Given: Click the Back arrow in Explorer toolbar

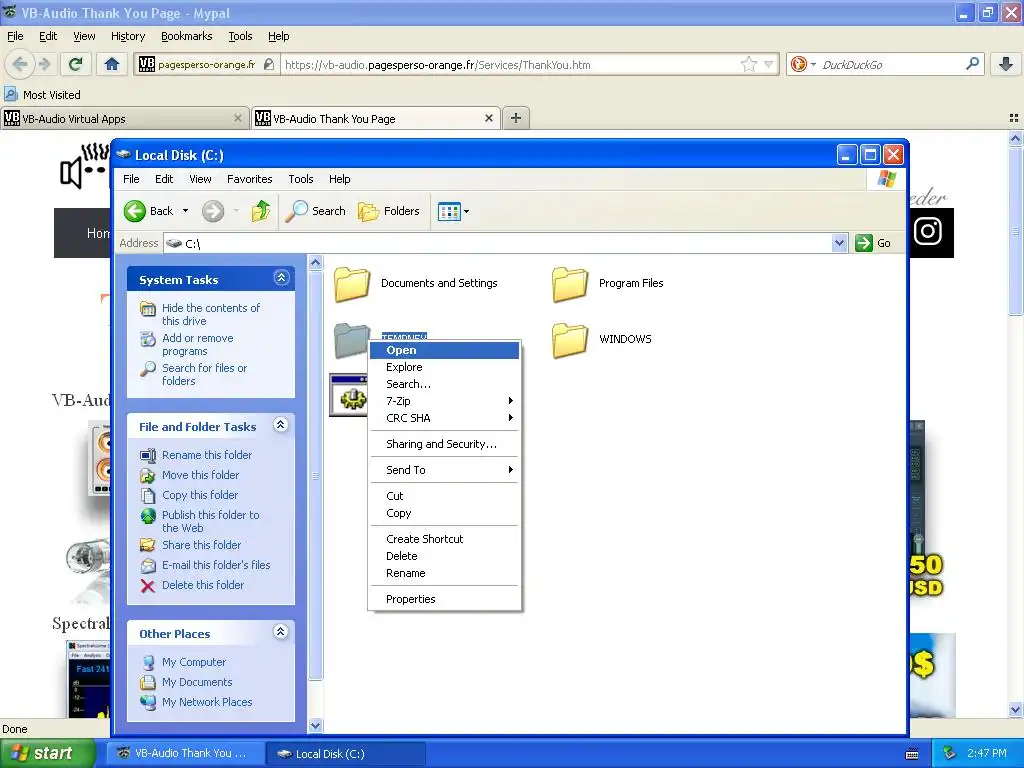Looking at the screenshot, I should pos(135,211).
